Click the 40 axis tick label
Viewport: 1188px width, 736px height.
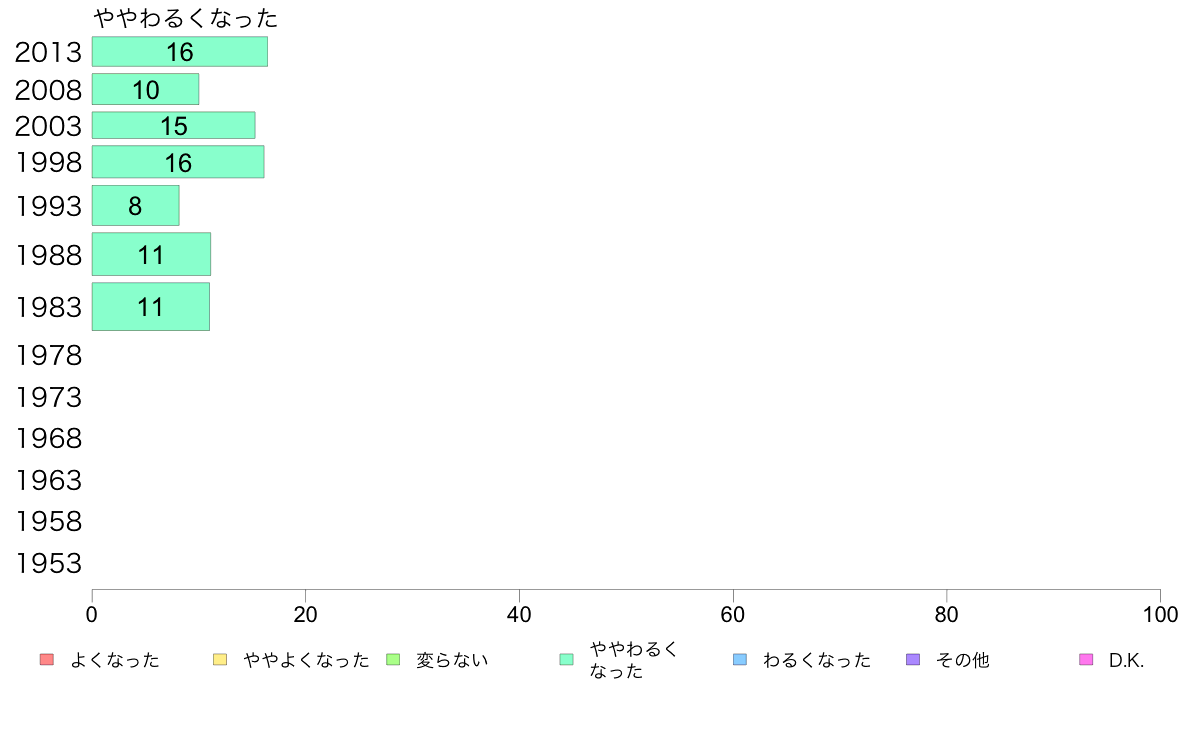519,615
